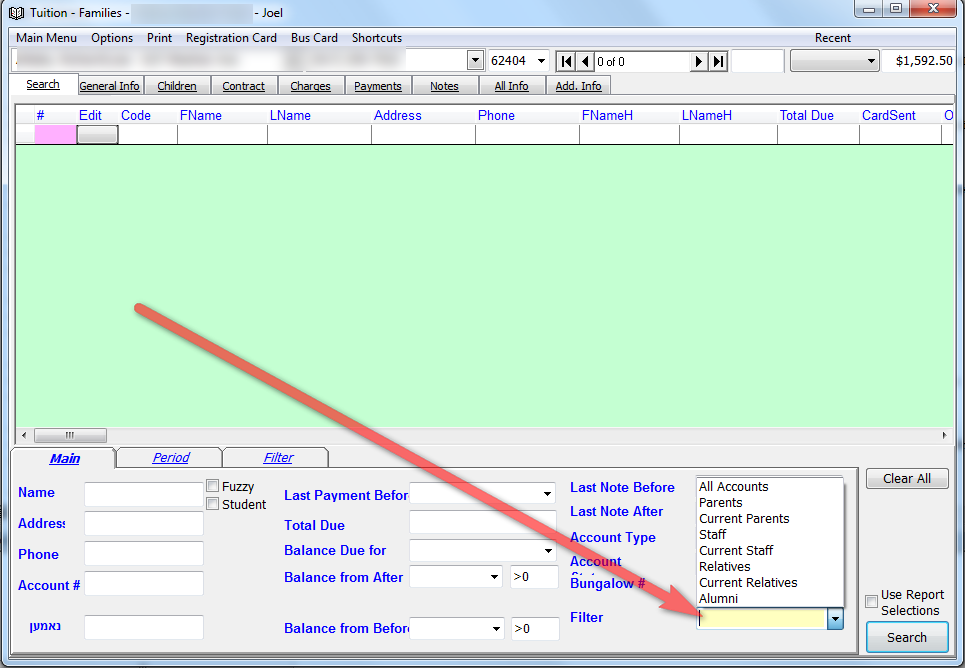Click the horizontal scrollbar thumb

pos(70,436)
